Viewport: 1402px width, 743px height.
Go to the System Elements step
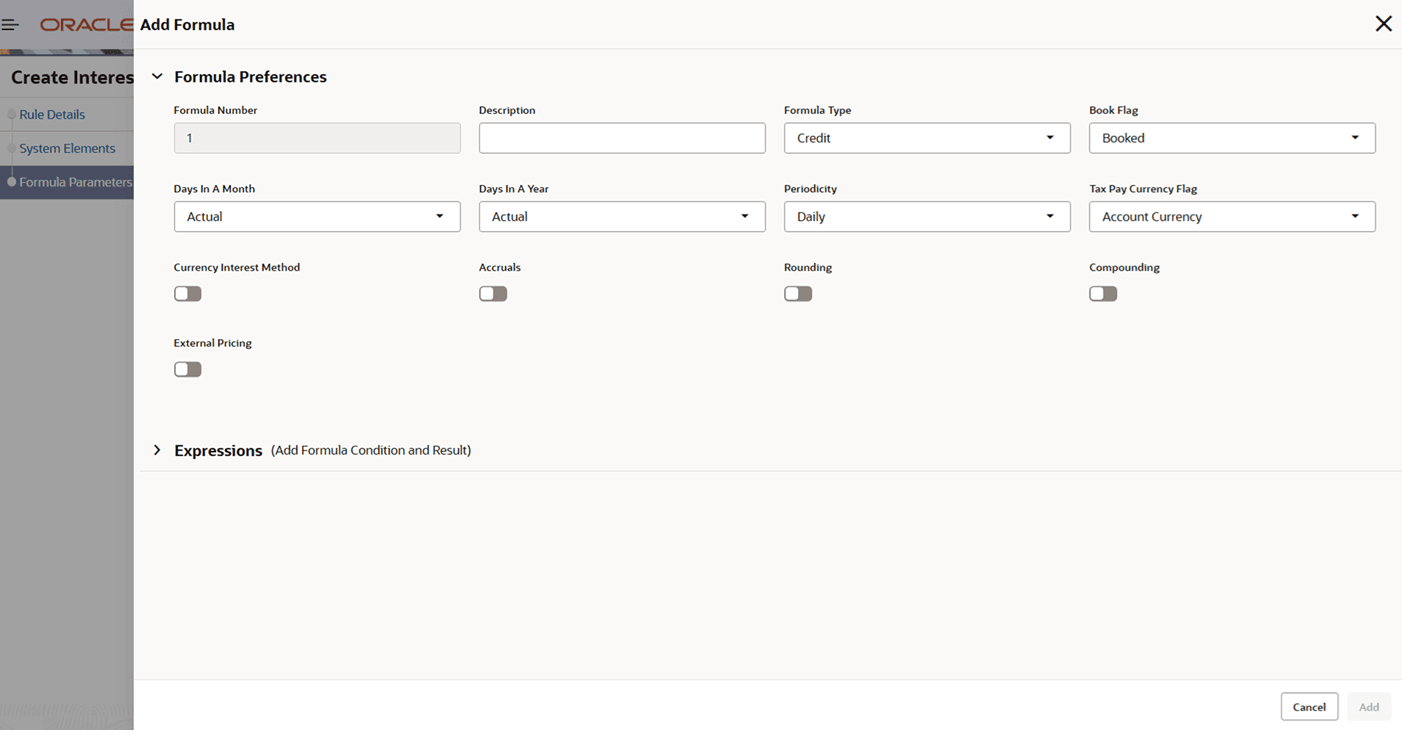(67, 149)
